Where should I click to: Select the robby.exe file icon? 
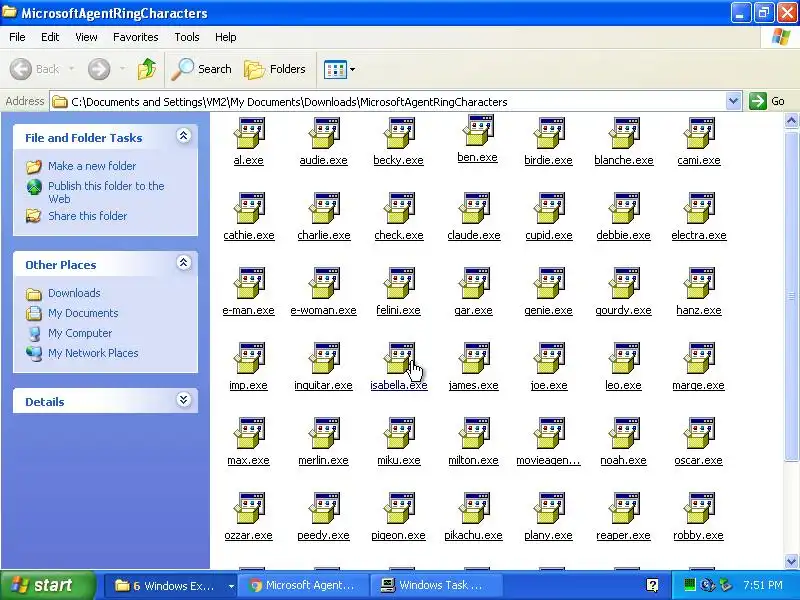click(x=699, y=508)
